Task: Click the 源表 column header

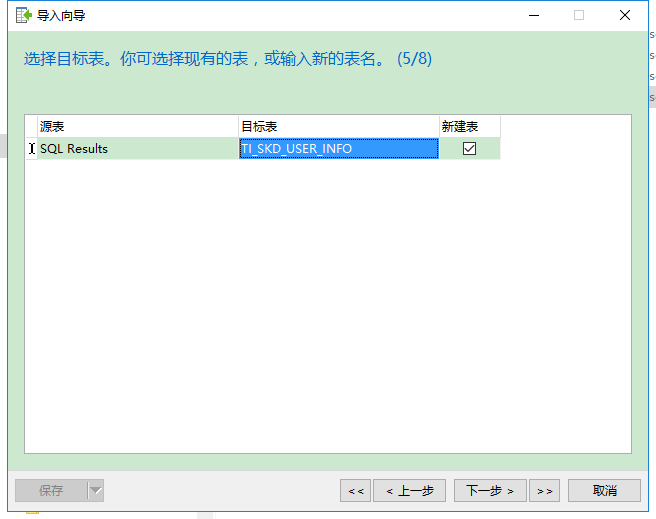Action: tap(138, 126)
